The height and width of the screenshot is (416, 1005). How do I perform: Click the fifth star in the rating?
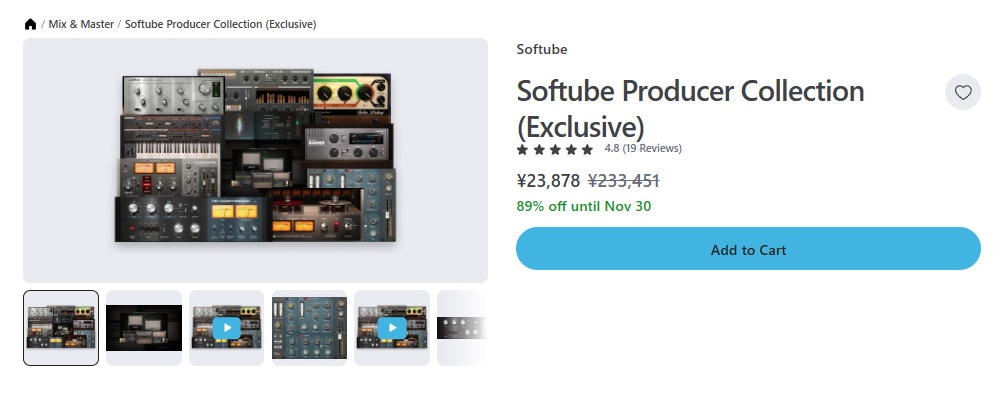(587, 149)
